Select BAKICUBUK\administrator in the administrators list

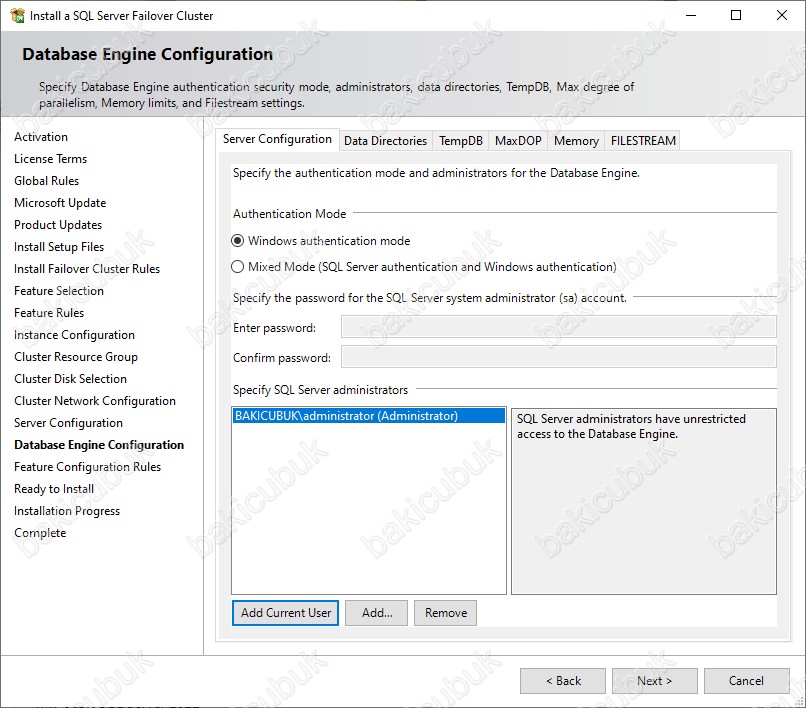click(x=369, y=415)
